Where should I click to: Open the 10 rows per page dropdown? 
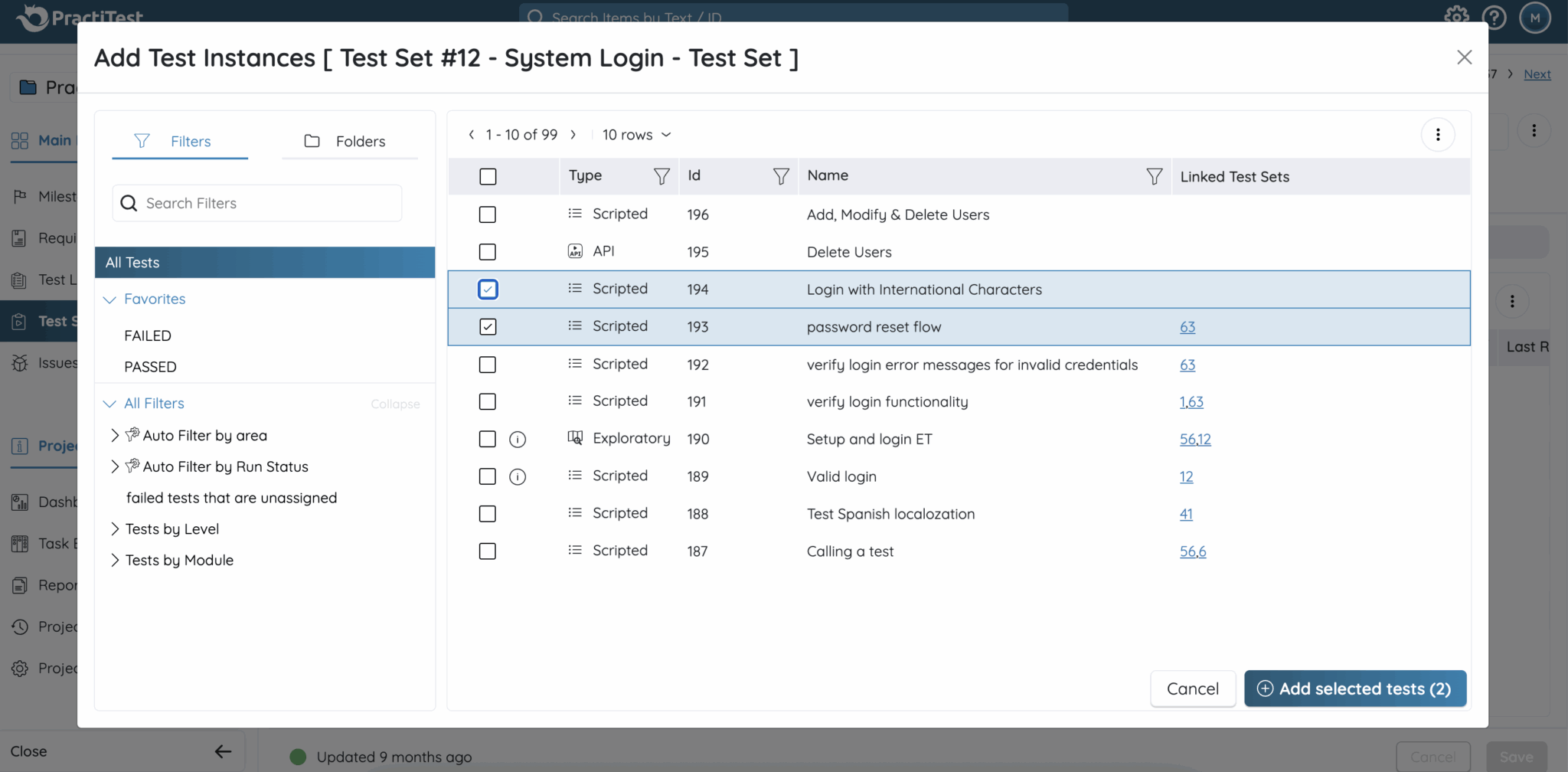coord(636,135)
